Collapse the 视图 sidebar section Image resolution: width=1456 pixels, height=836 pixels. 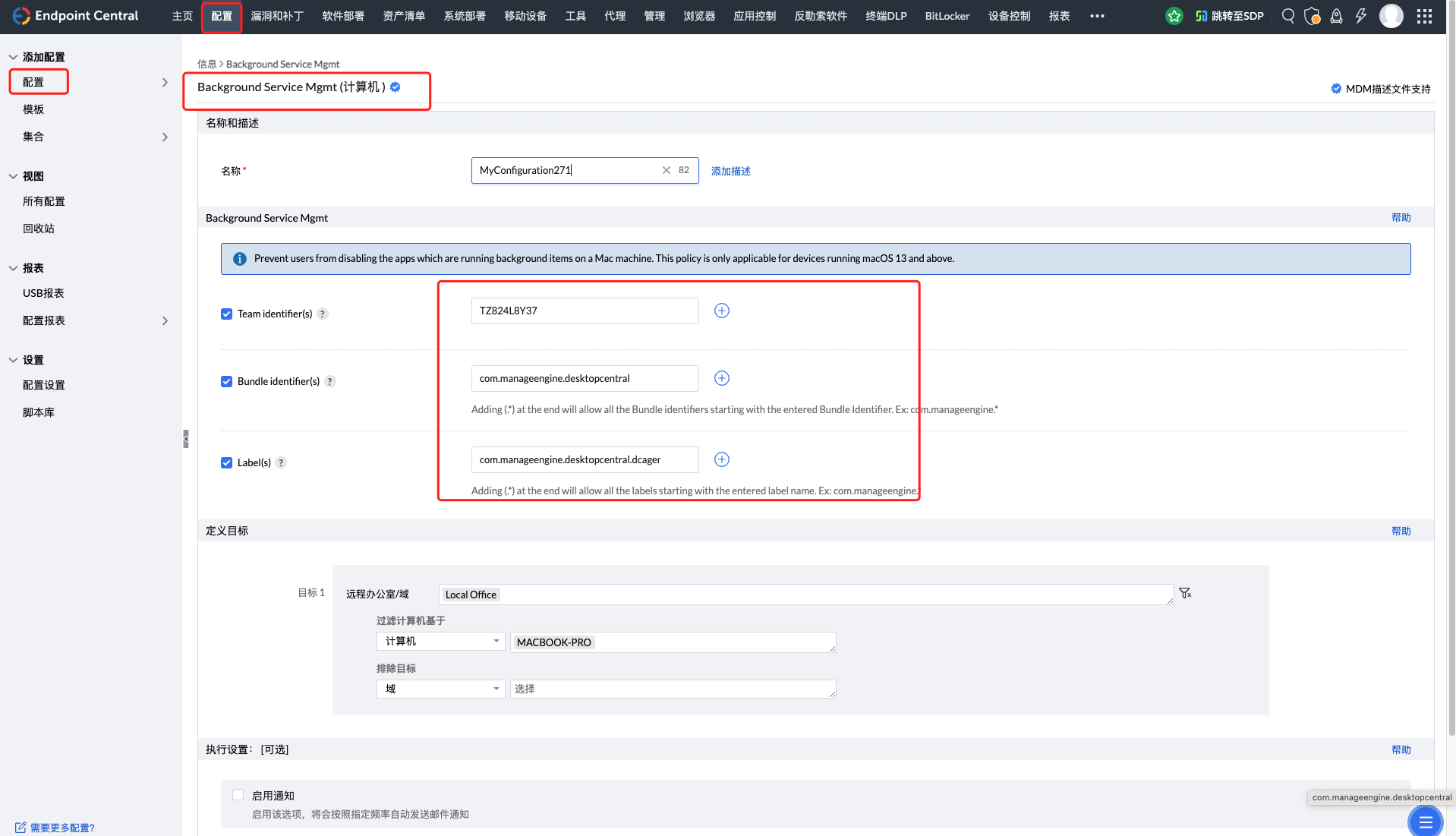coord(13,176)
